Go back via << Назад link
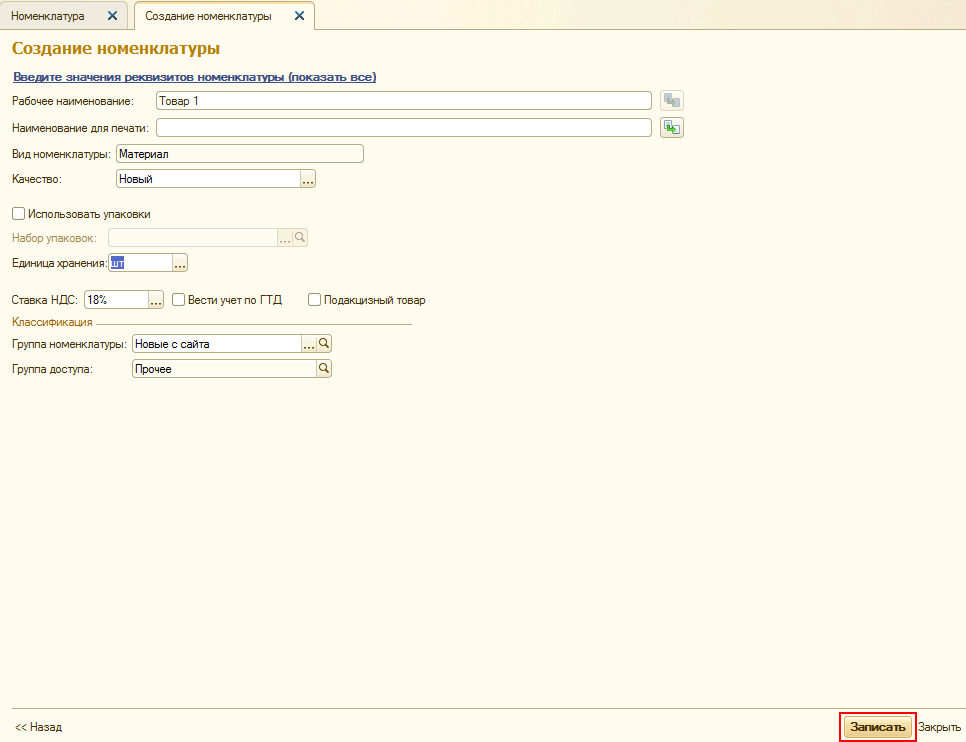The width and height of the screenshot is (966, 742). click(38, 727)
